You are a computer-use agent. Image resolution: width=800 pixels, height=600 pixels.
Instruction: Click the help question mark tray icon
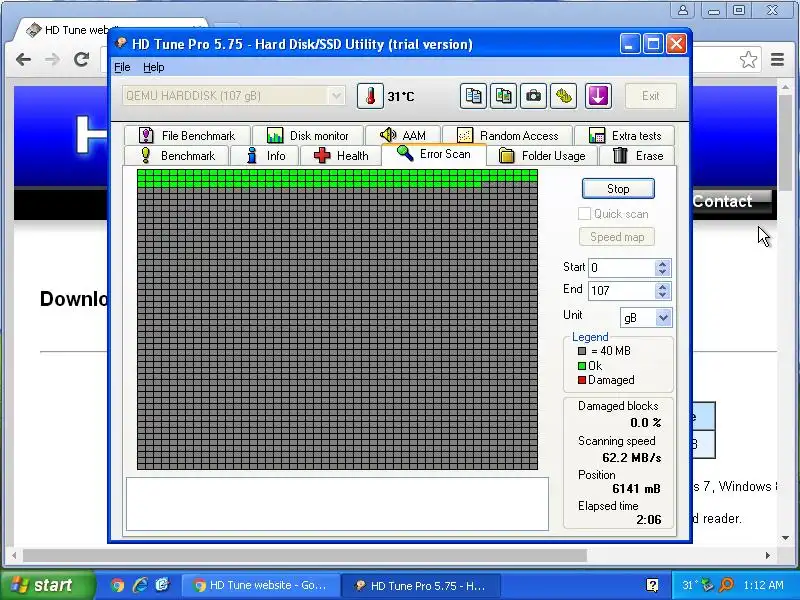(x=652, y=585)
